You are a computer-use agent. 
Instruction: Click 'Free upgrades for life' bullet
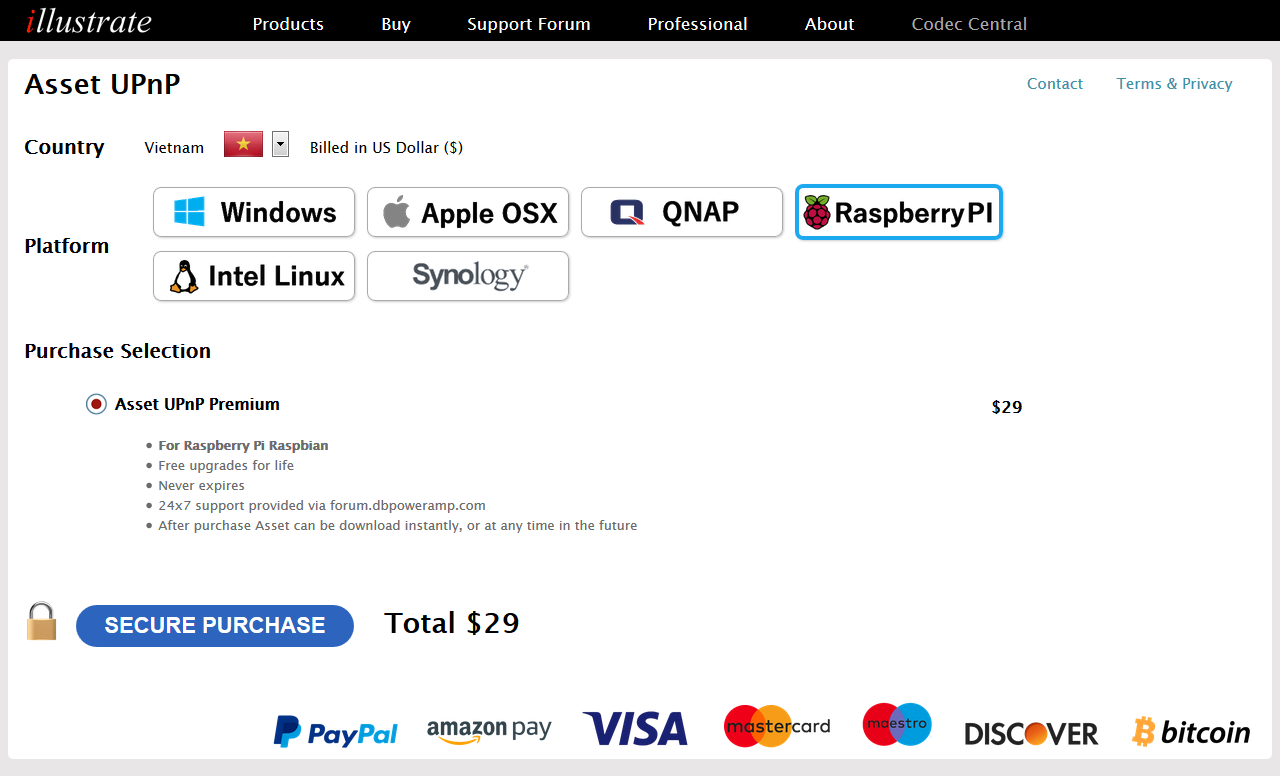point(226,466)
